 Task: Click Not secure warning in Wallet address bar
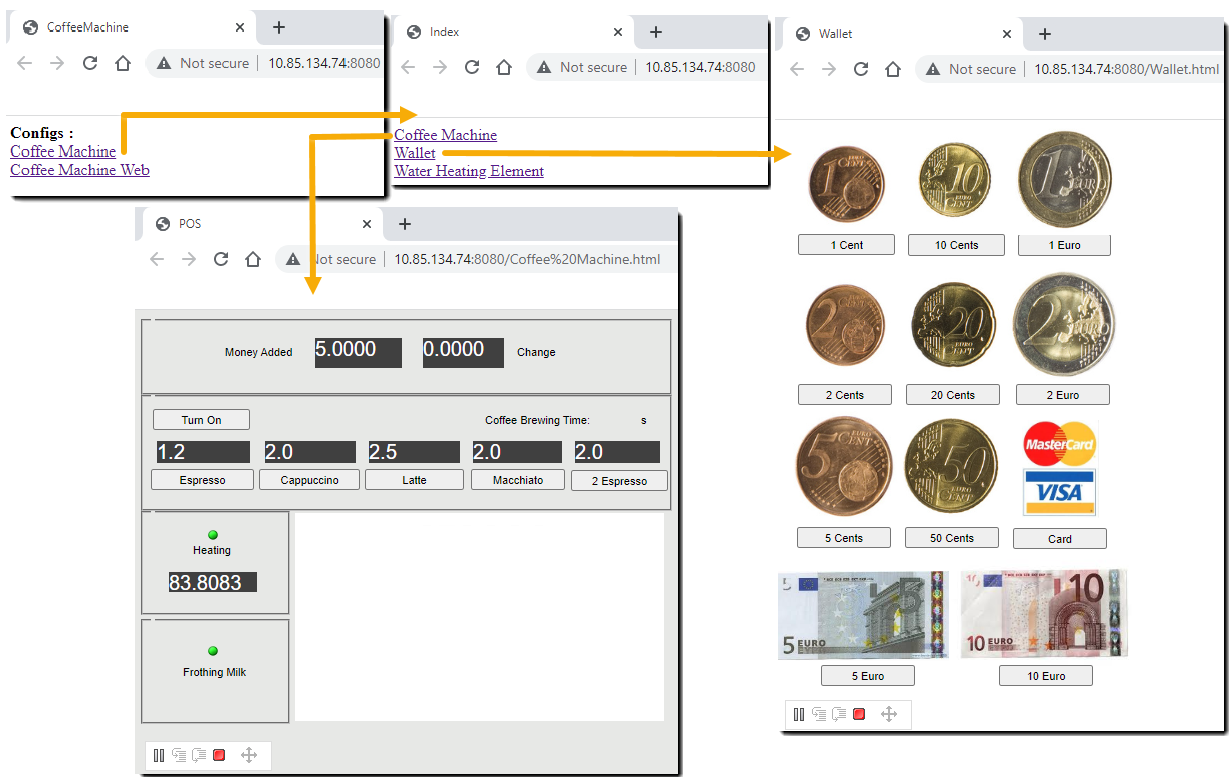pyautogui.click(x=970, y=69)
